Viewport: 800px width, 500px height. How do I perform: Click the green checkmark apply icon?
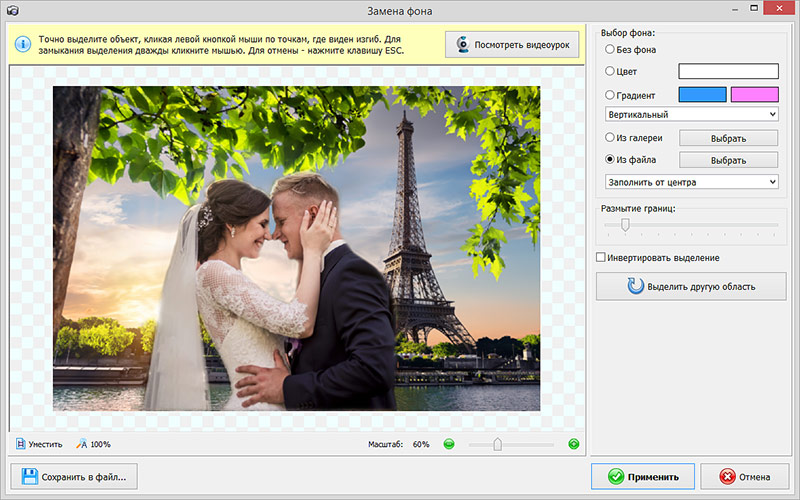pos(616,477)
